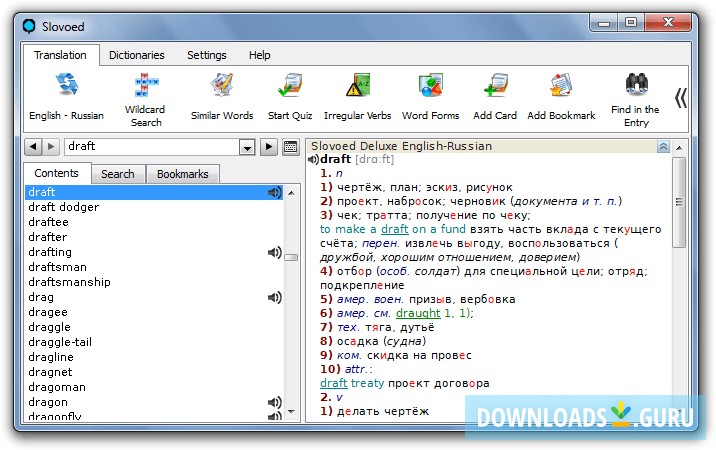Select 'drafter' in the word list
The height and width of the screenshot is (450, 716).
click(154, 237)
